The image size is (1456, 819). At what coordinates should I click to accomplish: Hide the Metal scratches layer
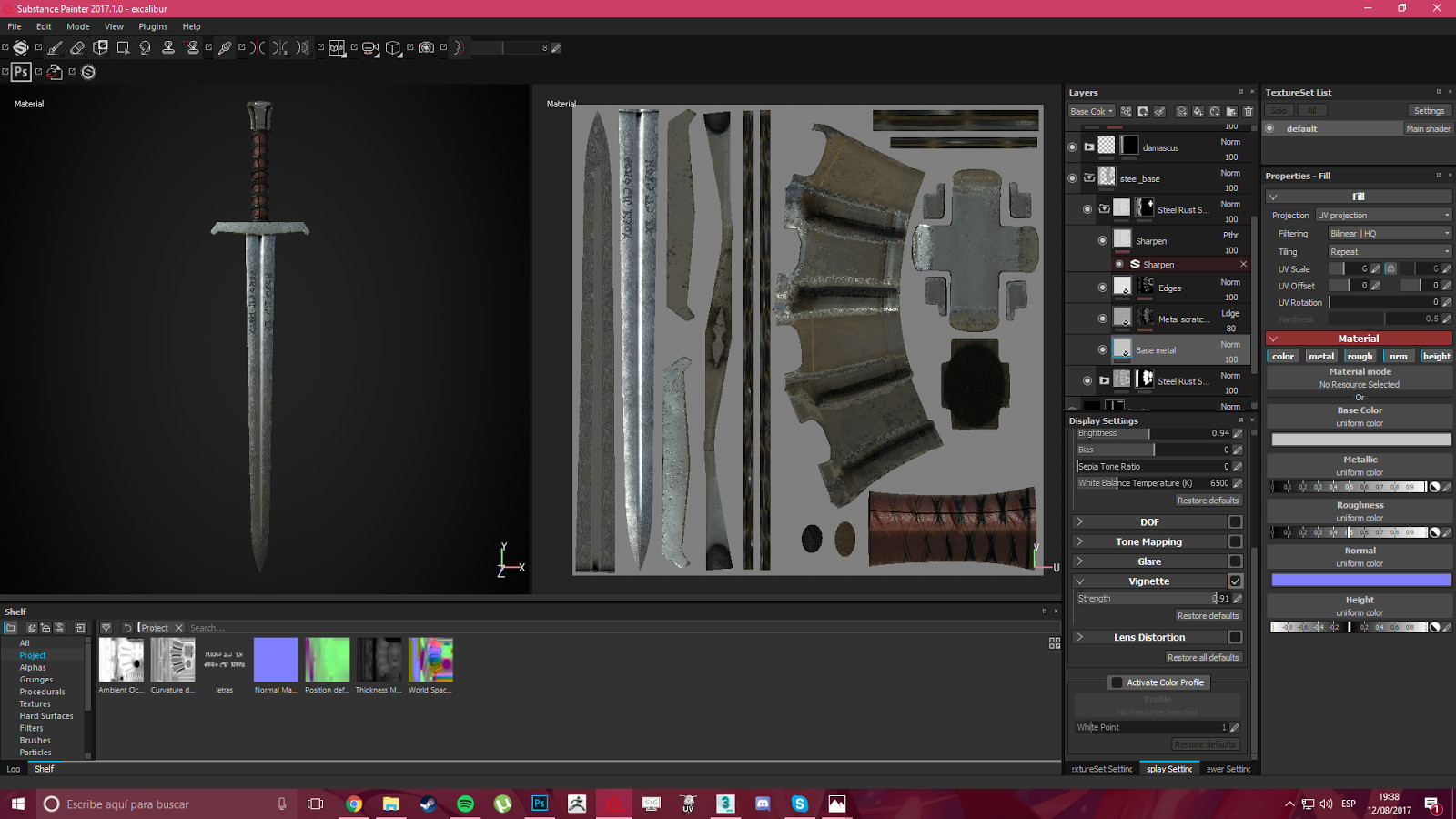1102,318
